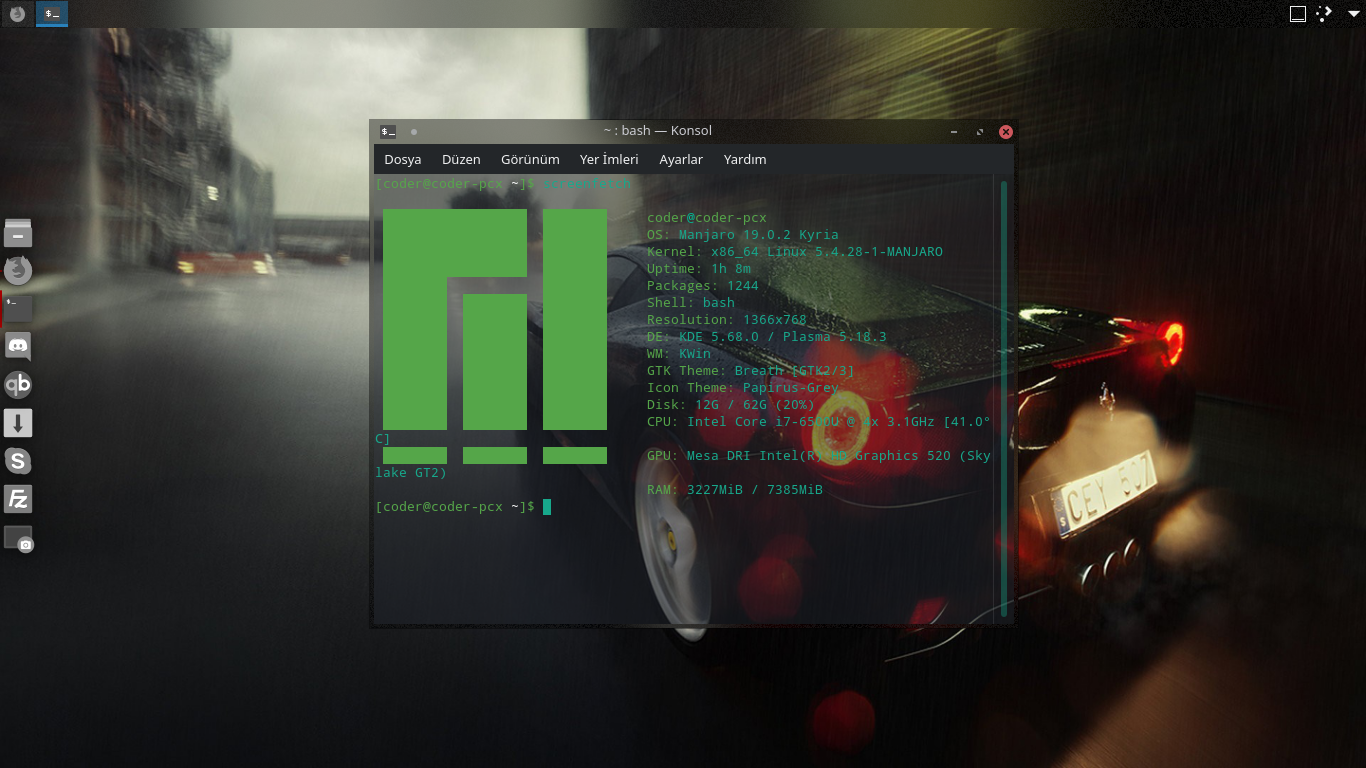Open the download manager dock icon

click(x=18, y=423)
